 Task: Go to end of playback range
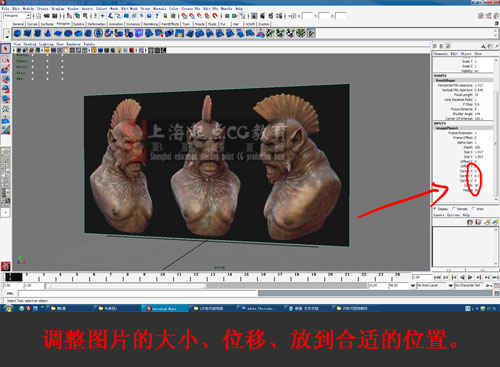pyautogui.click(x=495, y=277)
